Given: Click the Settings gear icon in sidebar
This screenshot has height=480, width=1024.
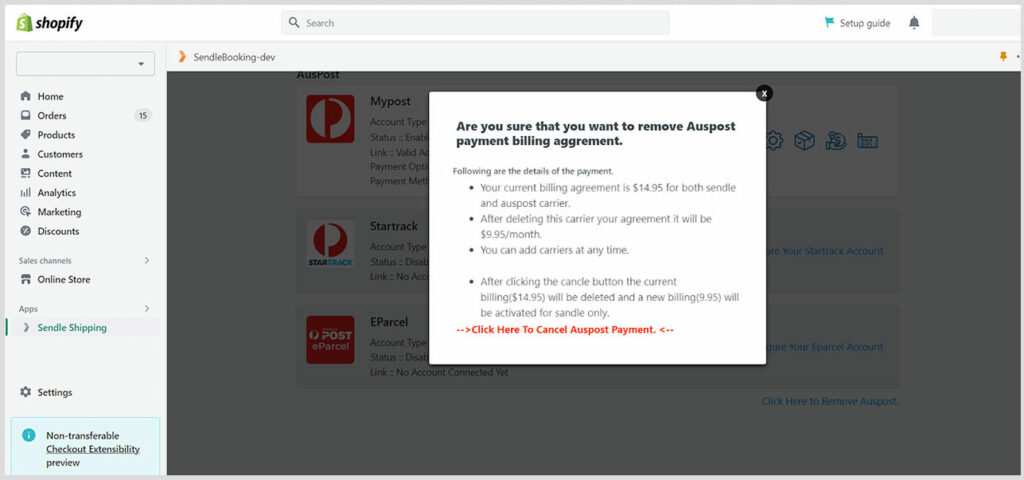Looking at the screenshot, I should pyautogui.click(x=25, y=392).
